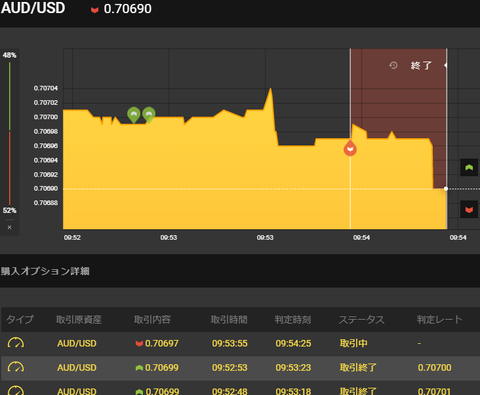
Task: Click the 09:53:18 expiry time cell
Action: 293,391
